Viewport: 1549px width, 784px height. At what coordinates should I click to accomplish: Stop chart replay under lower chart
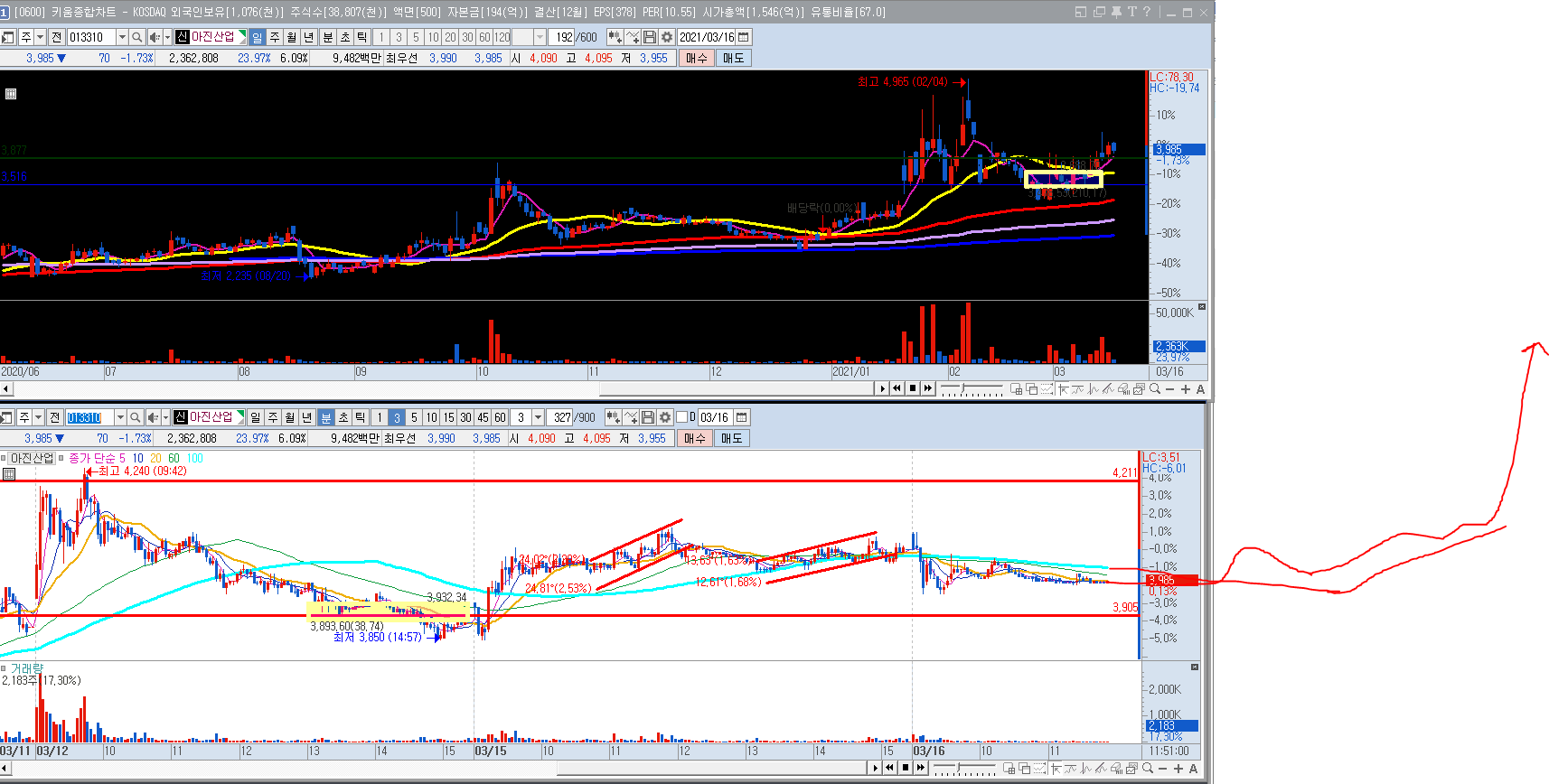point(906,768)
